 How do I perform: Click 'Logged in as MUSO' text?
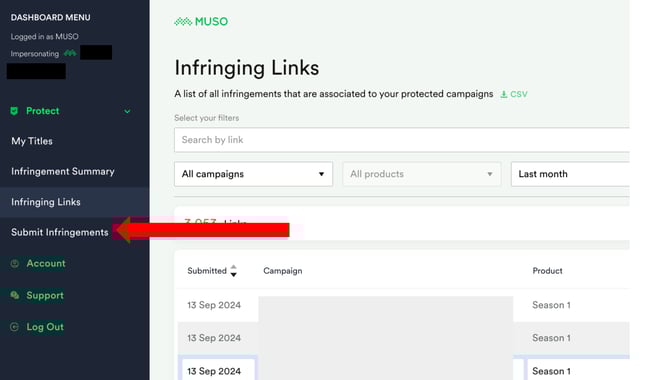(44, 37)
